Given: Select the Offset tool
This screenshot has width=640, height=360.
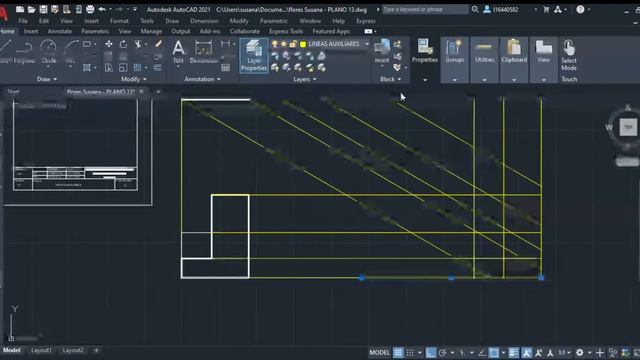Looking at the screenshot, I should [x=158, y=67].
